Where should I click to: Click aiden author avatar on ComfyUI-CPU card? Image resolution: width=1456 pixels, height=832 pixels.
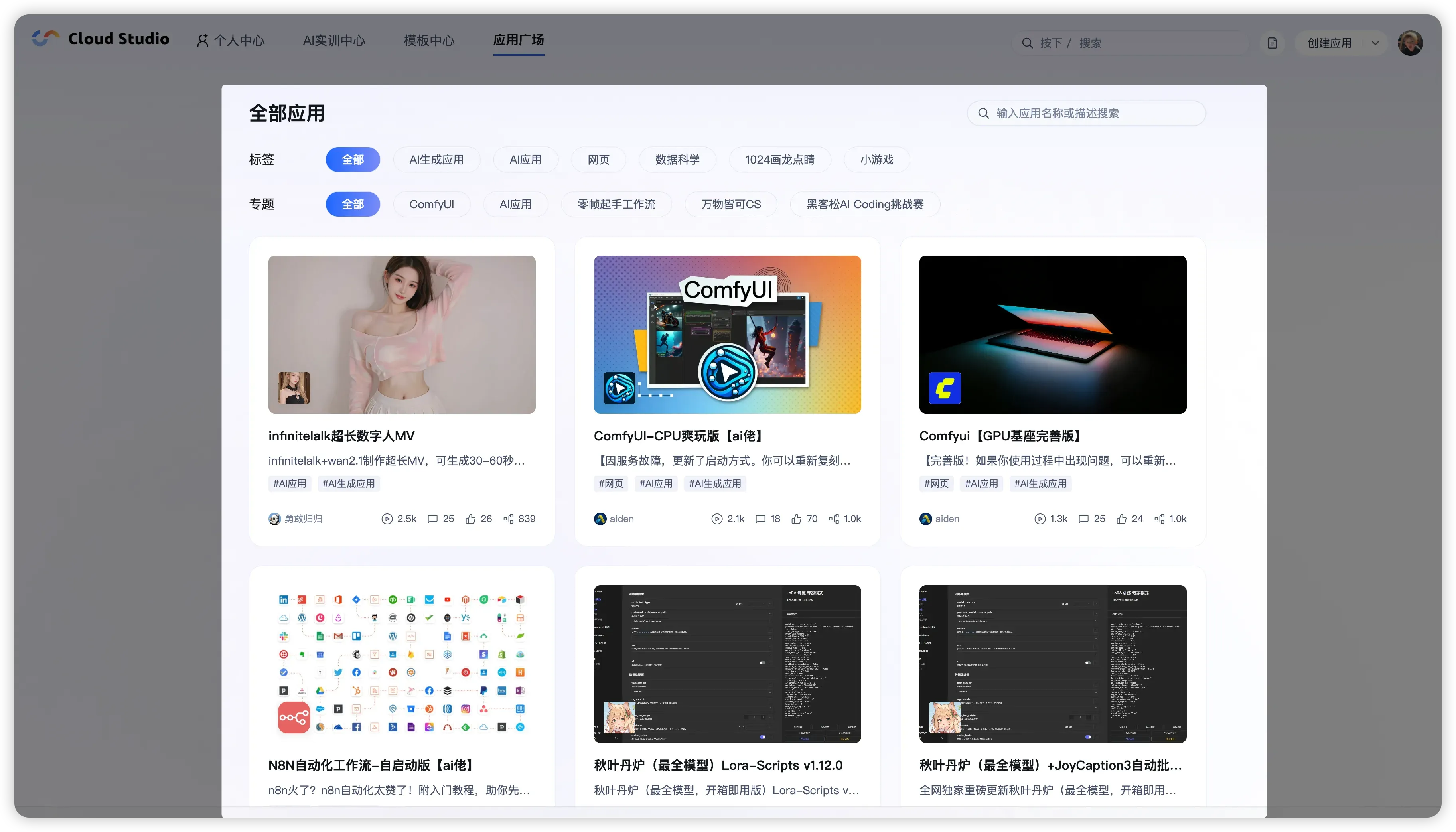pyautogui.click(x=600, y=519)
